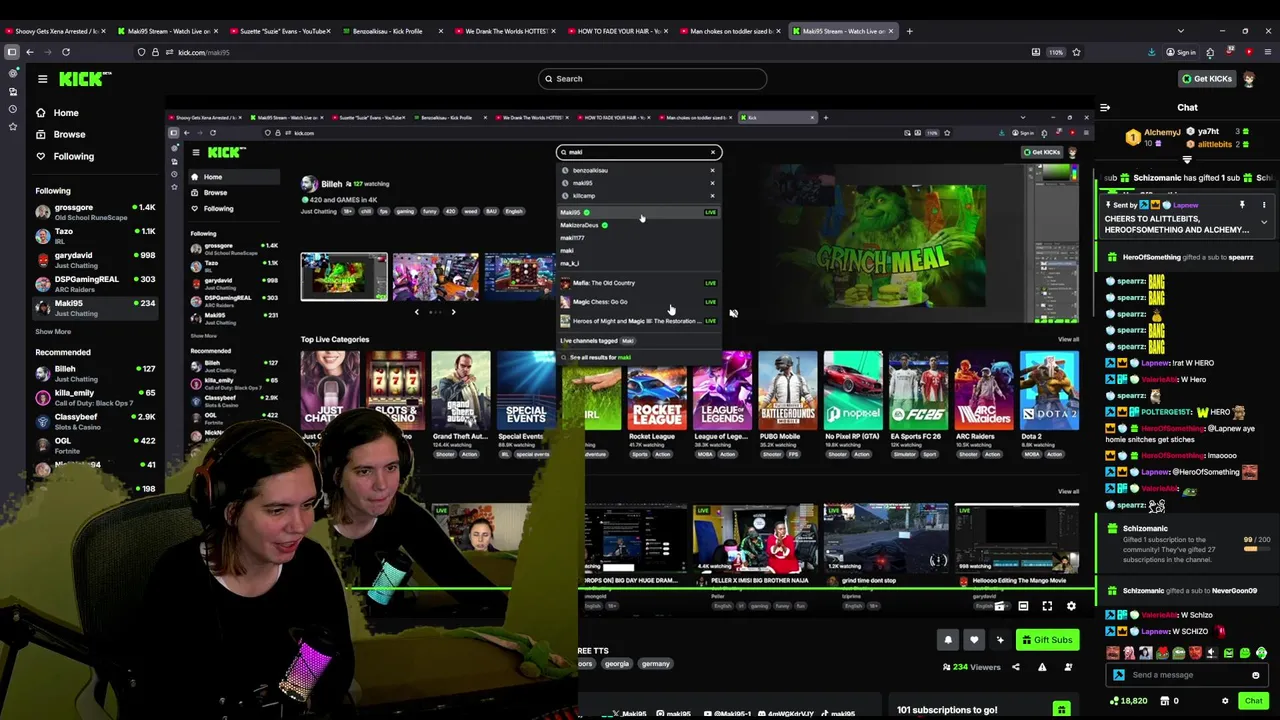This screenshot has width=1280, height=720.
Task: Expand the gift leaderboard arrow
Action: pyautogui.click(x=1187, y=160)
